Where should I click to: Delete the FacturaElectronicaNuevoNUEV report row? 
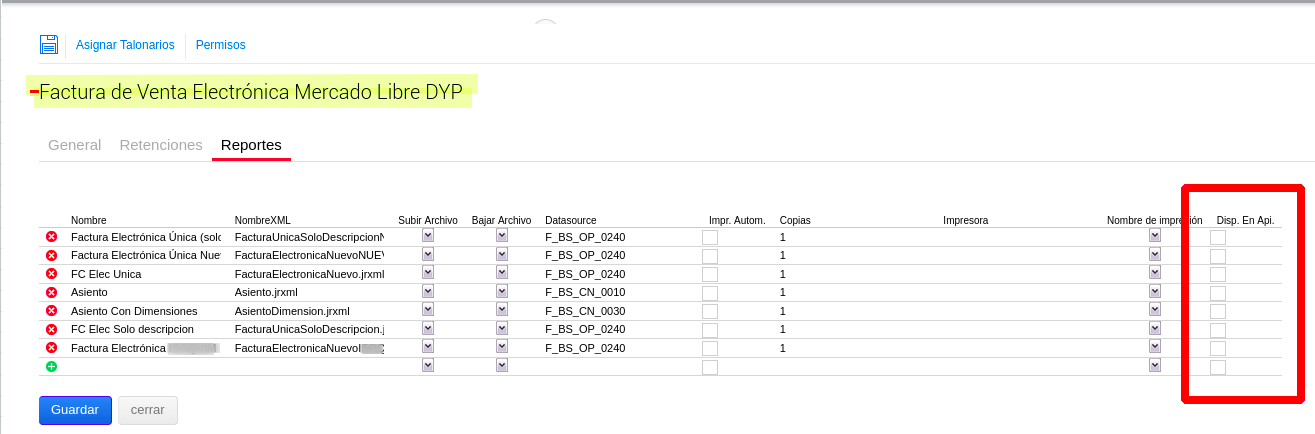(51, 255)
